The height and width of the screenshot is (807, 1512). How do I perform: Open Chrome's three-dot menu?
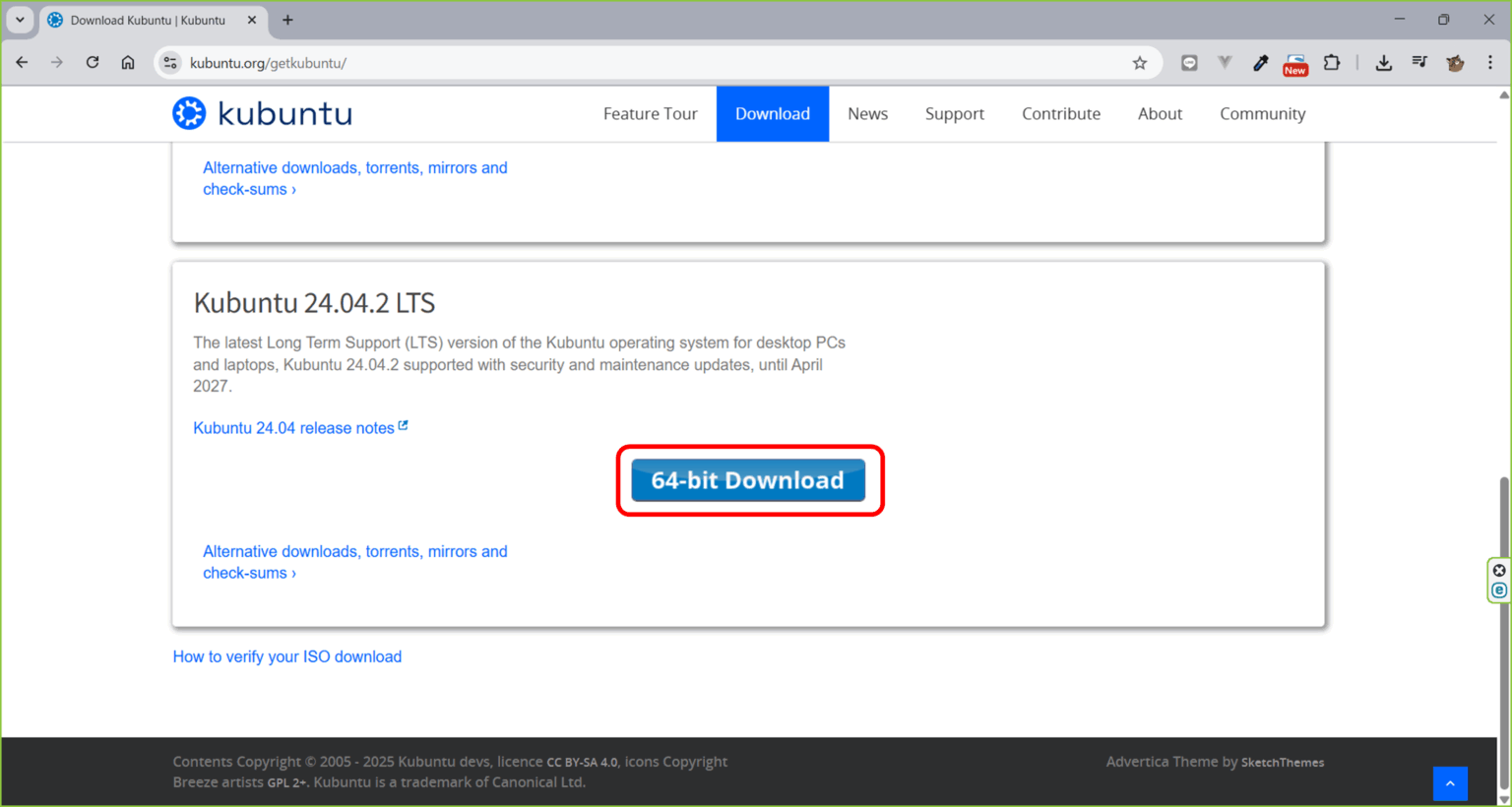tap(1490, 62)
